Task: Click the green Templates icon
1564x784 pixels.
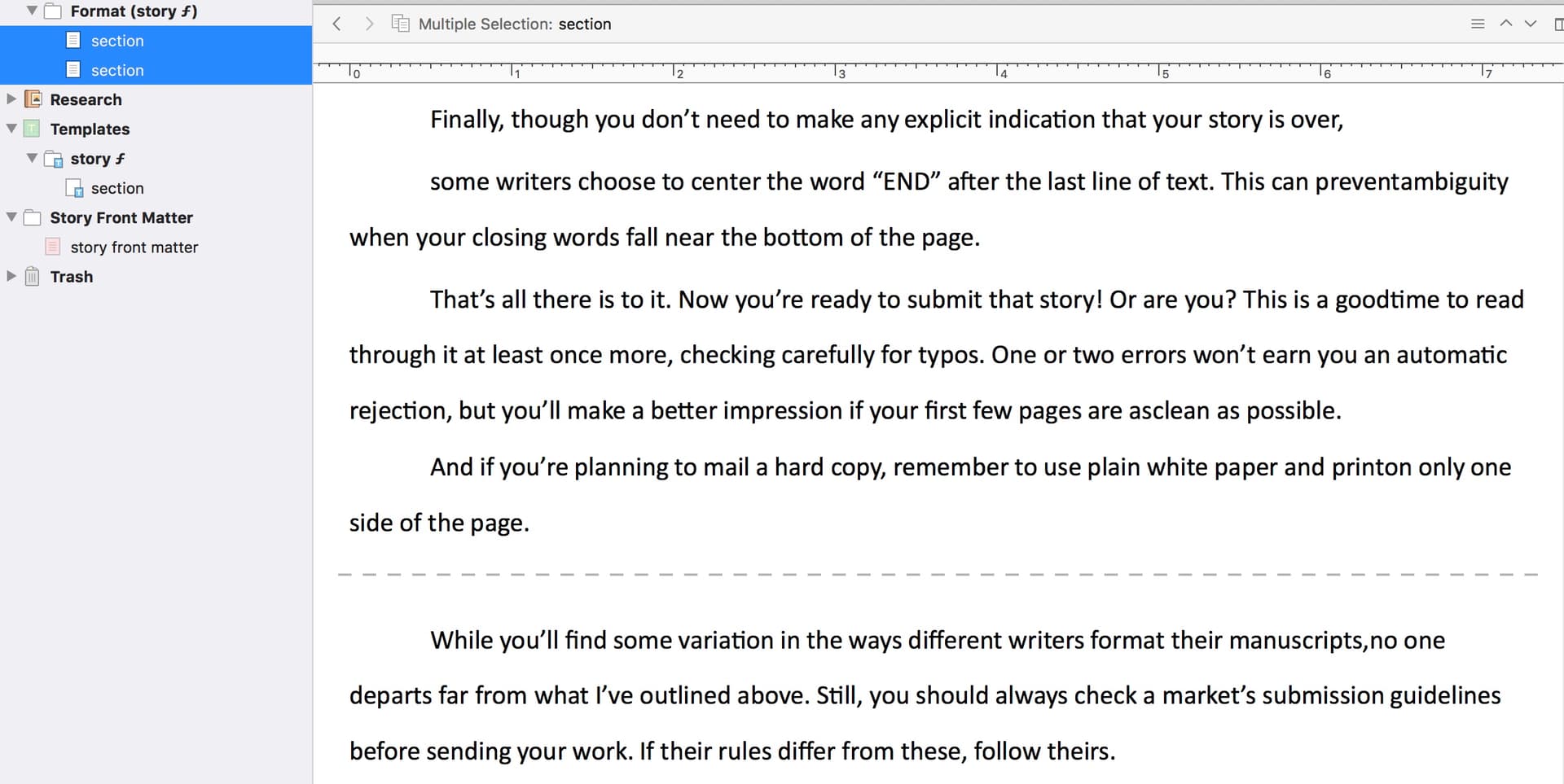Action: click(32, 129)
